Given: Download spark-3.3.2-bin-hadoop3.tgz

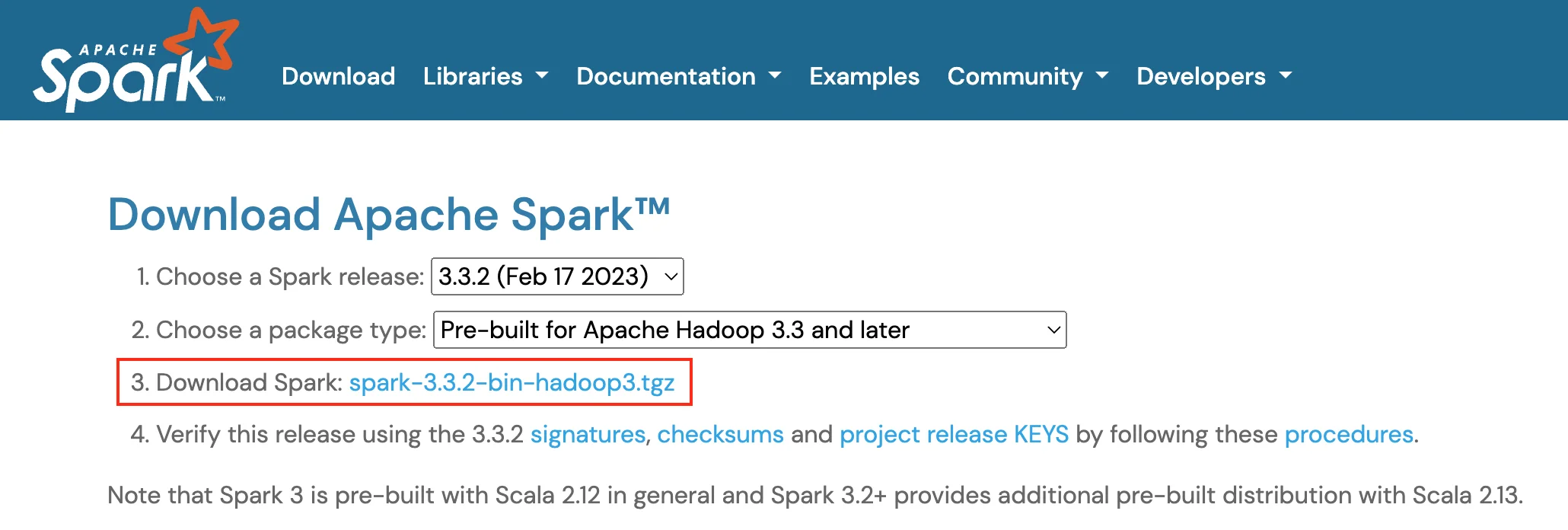Looking at the screenshot, I should pyautogui.click(x=512, y=382).
